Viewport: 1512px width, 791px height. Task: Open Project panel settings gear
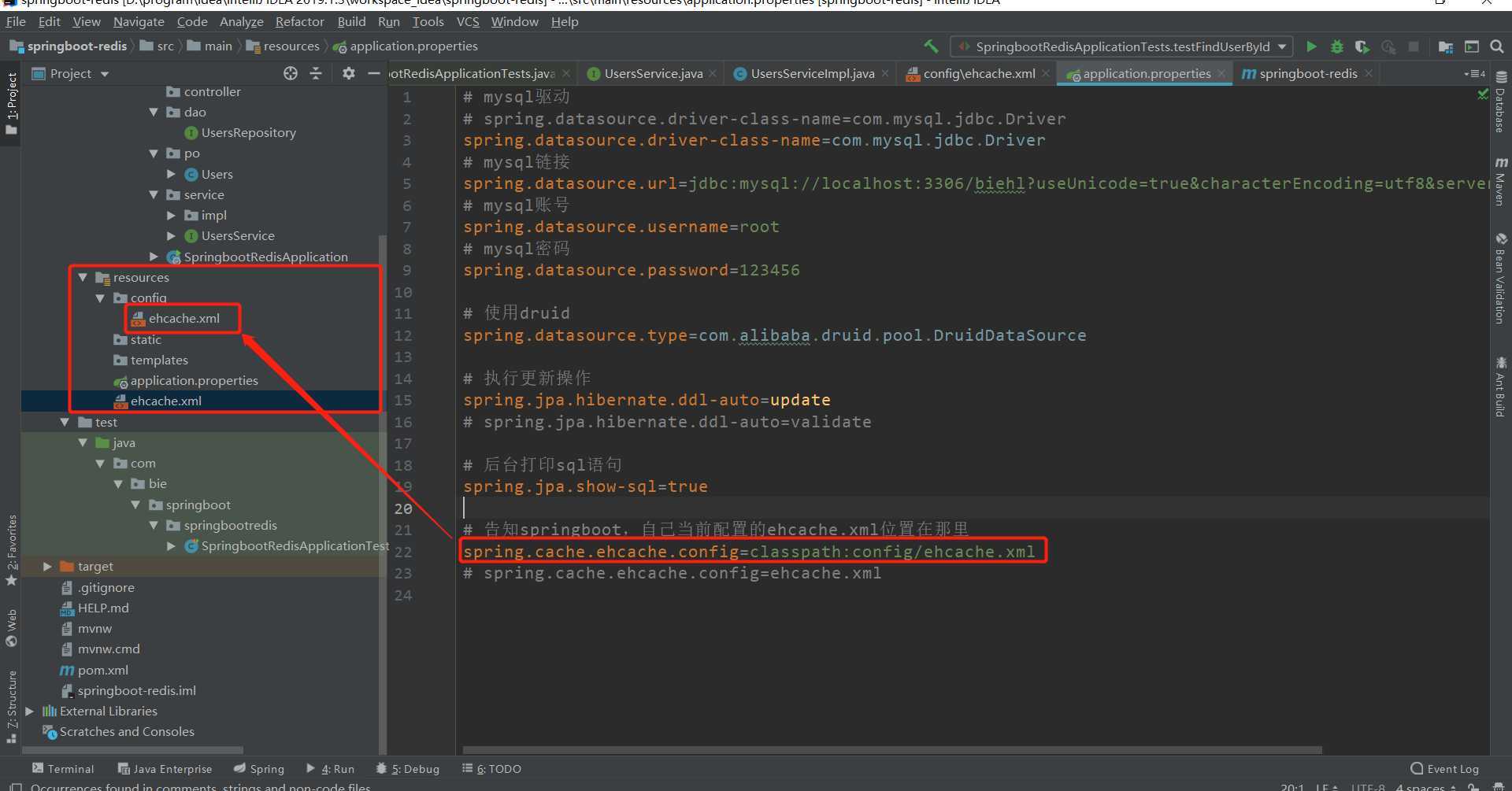pyautogui.click(x=348, y=73)
